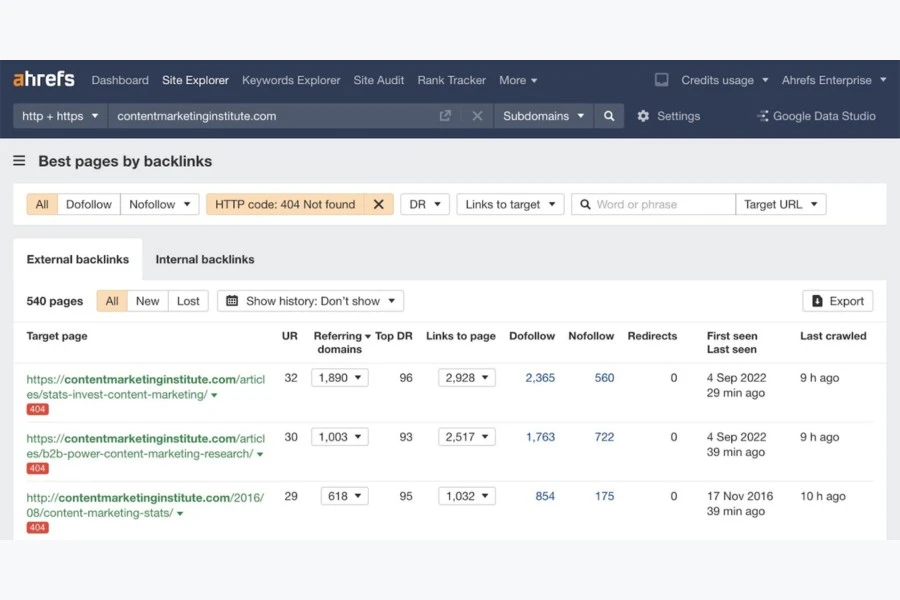Click the search magnifier button
900x600 pixels.
pos(609,116)
